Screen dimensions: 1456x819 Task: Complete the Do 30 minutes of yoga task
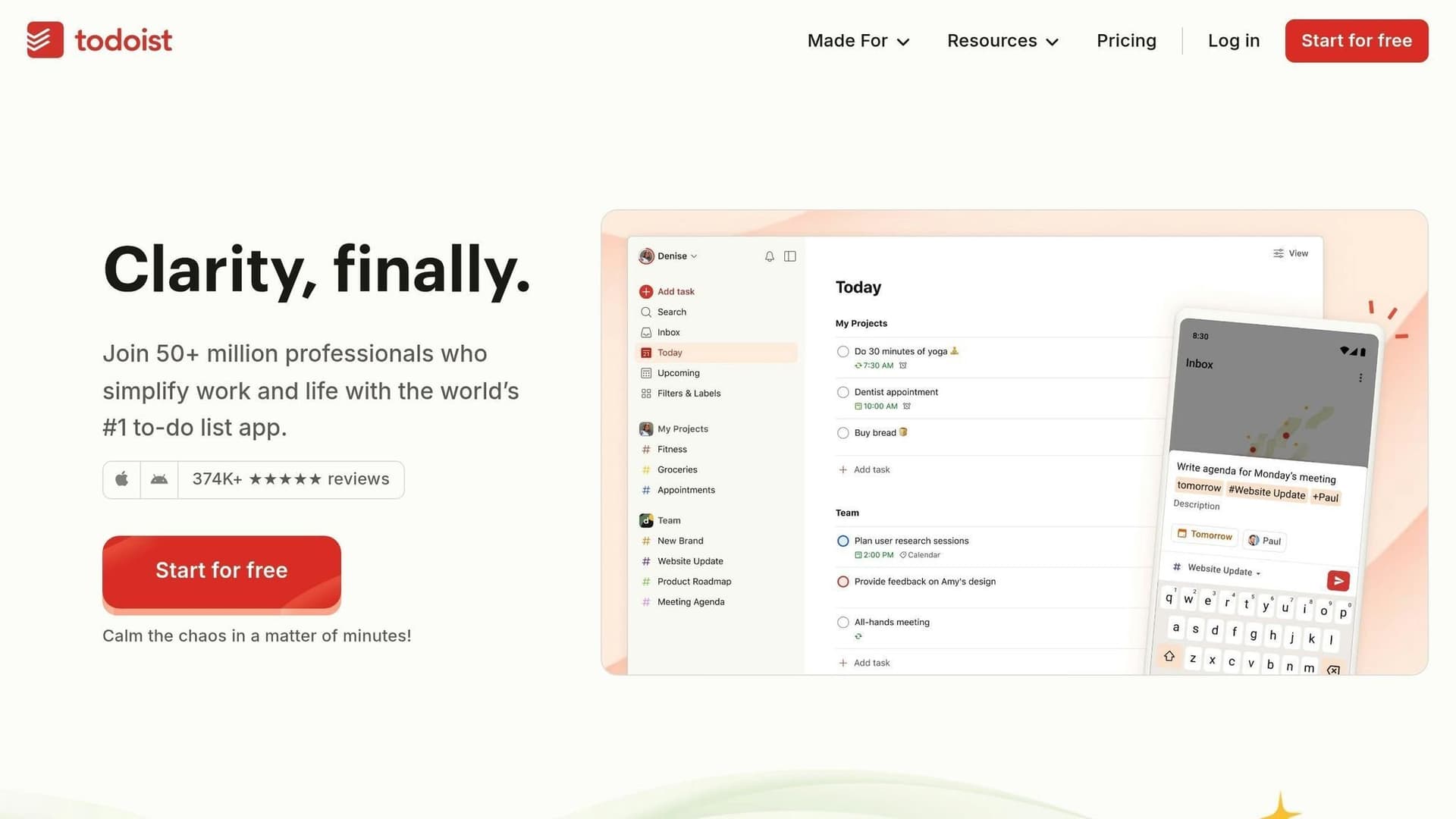(843, 351)
